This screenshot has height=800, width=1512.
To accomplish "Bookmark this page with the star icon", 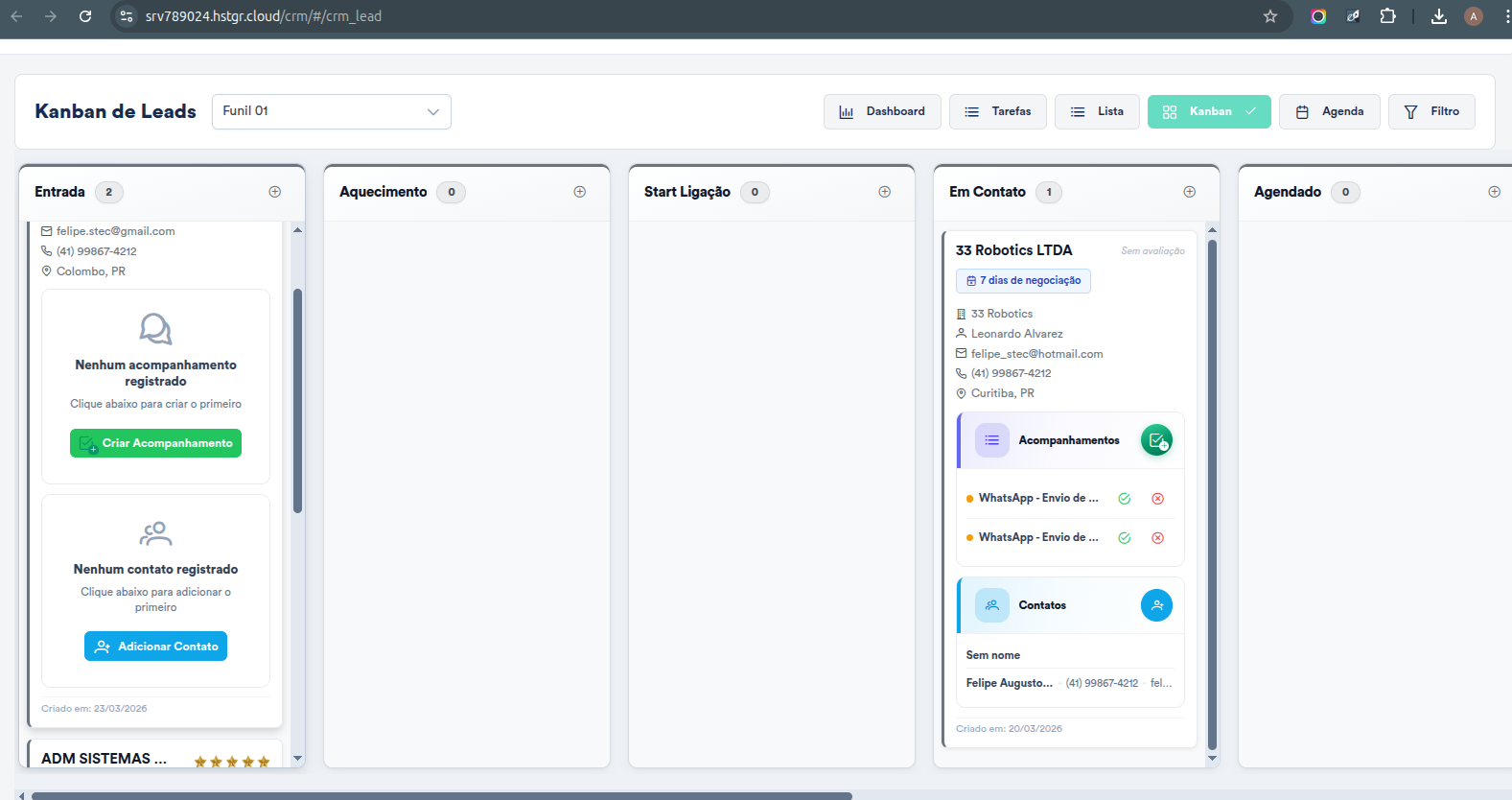I will click(x=1270, y=16).
